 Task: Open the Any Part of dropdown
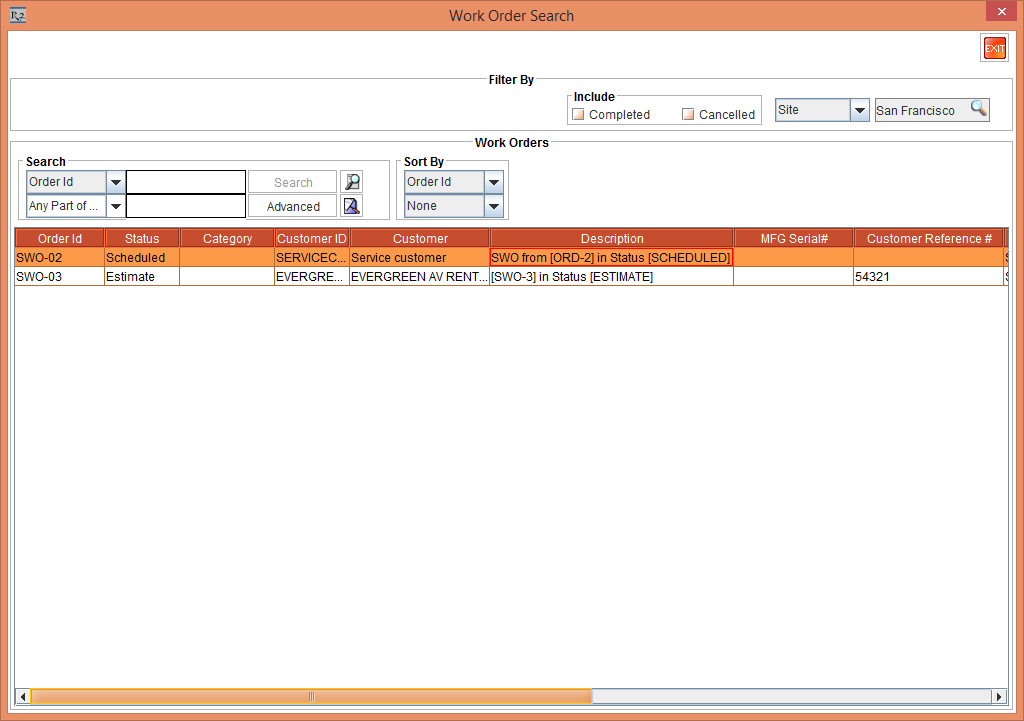pos(115,205)
